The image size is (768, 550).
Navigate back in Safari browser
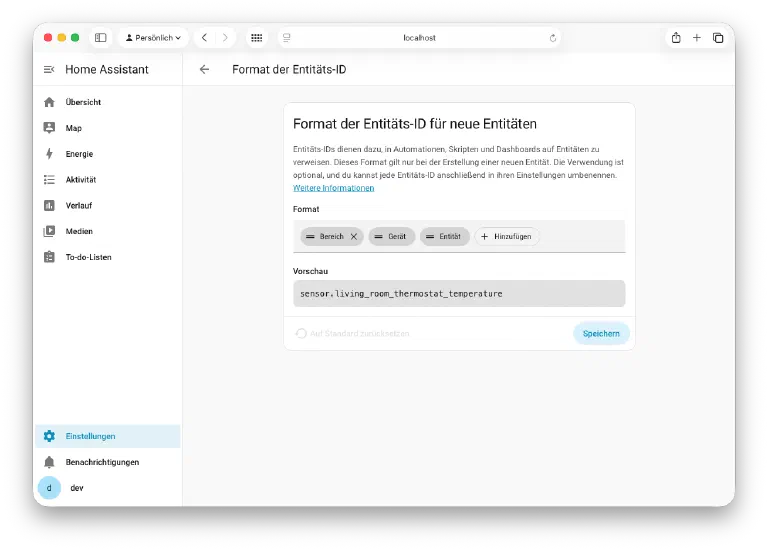[x=204, y=38]
